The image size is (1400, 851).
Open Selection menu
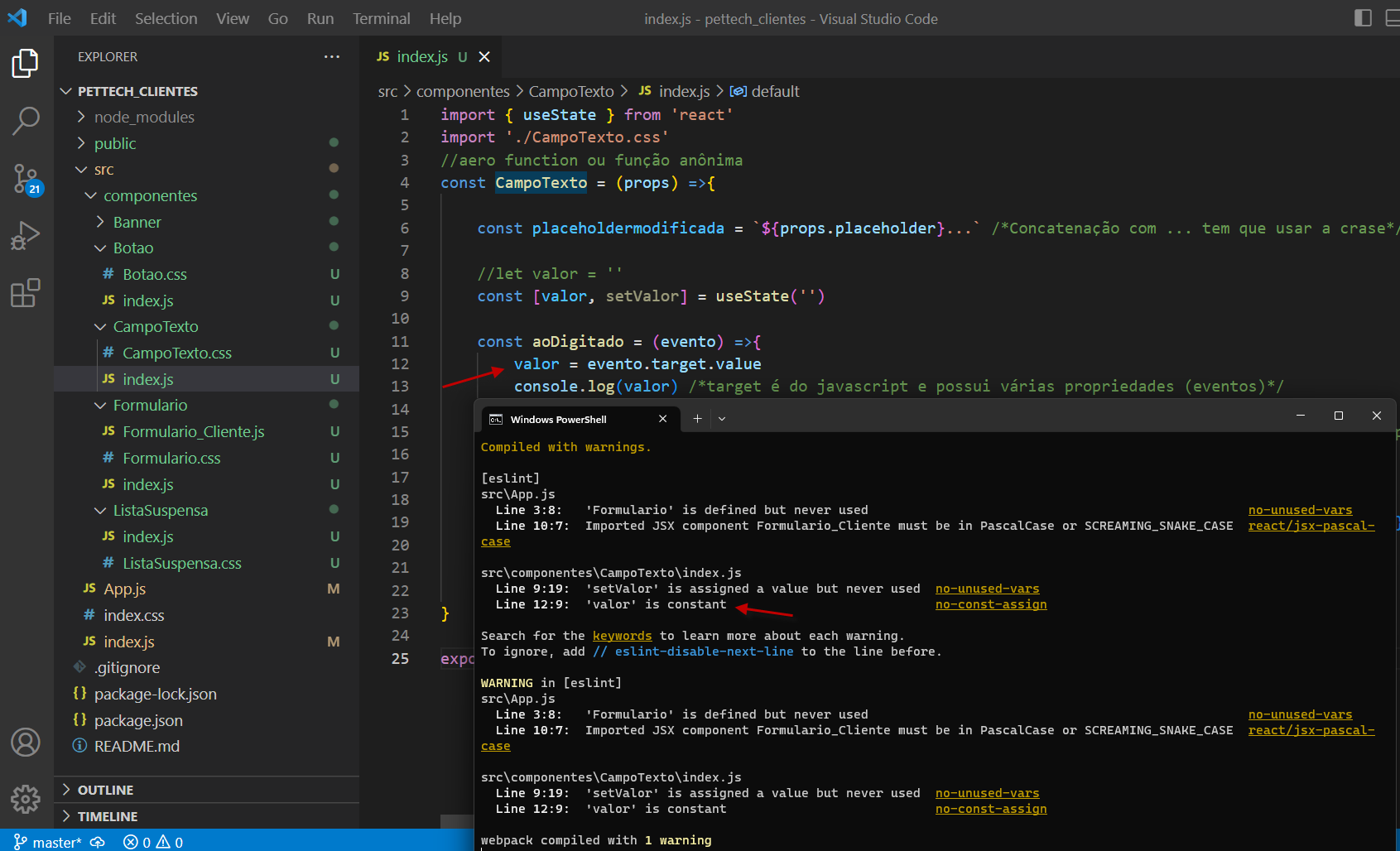(x=166, y=18)
